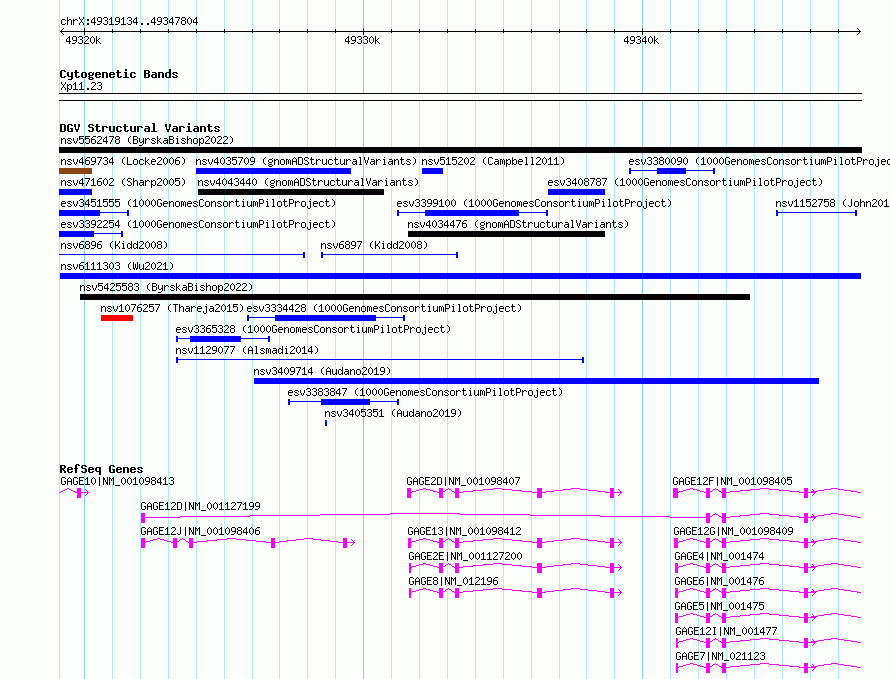Open gene GAGE13|NM_001098412 label
This screenshot has width=890, height=679.
(x=464, y=531)
